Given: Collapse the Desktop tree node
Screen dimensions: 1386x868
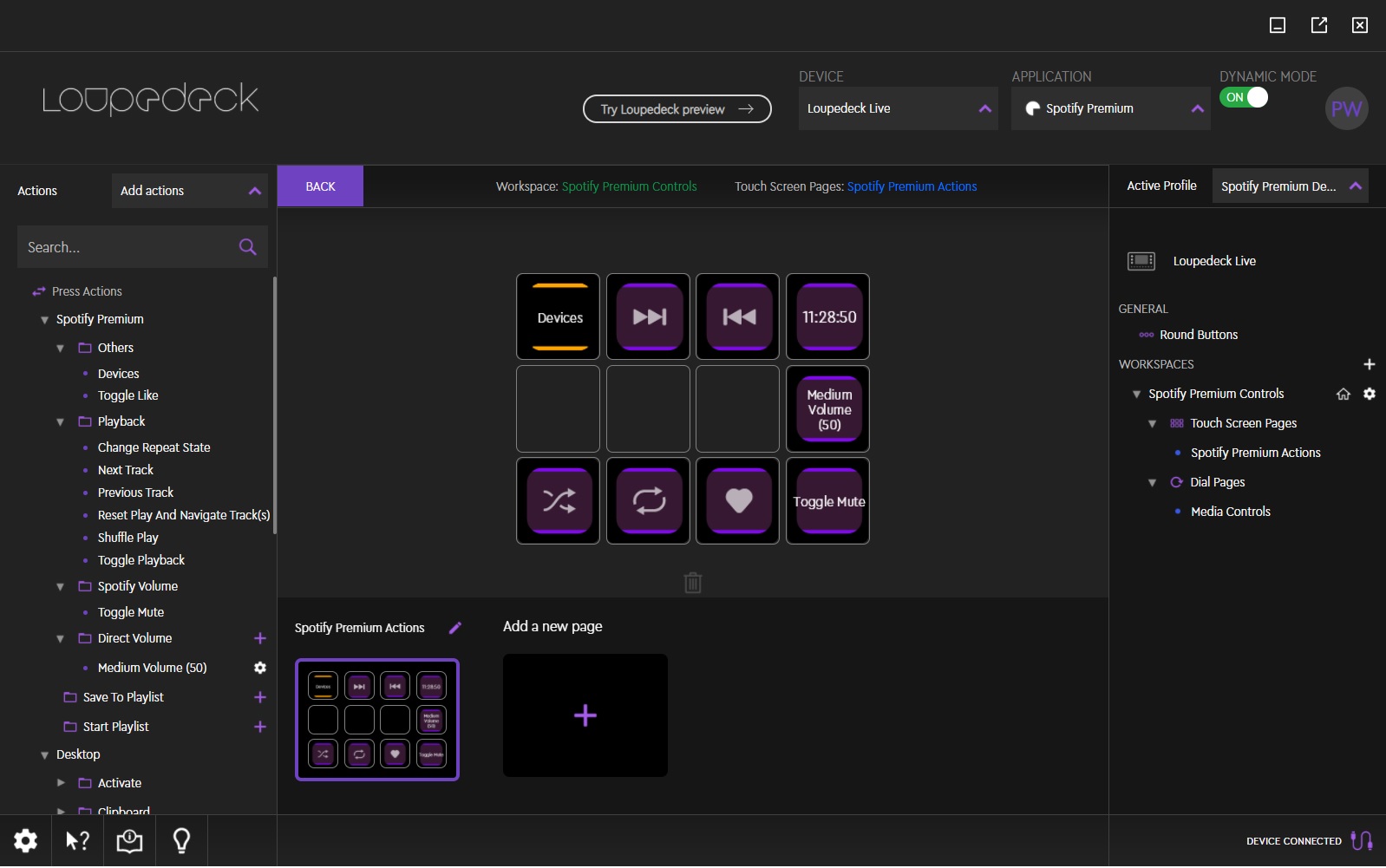Looking at the screenshot, I should 44,755.
